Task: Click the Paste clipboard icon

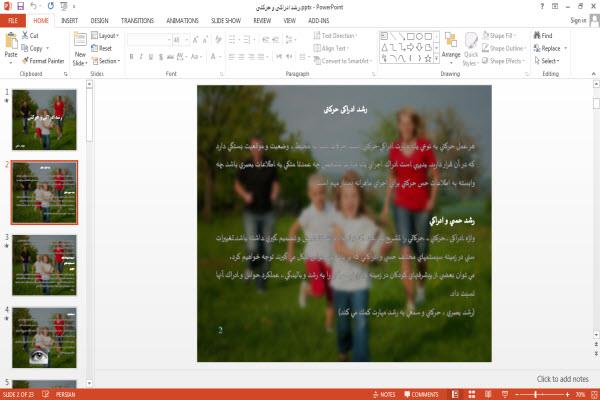Action: coord(11,41)
